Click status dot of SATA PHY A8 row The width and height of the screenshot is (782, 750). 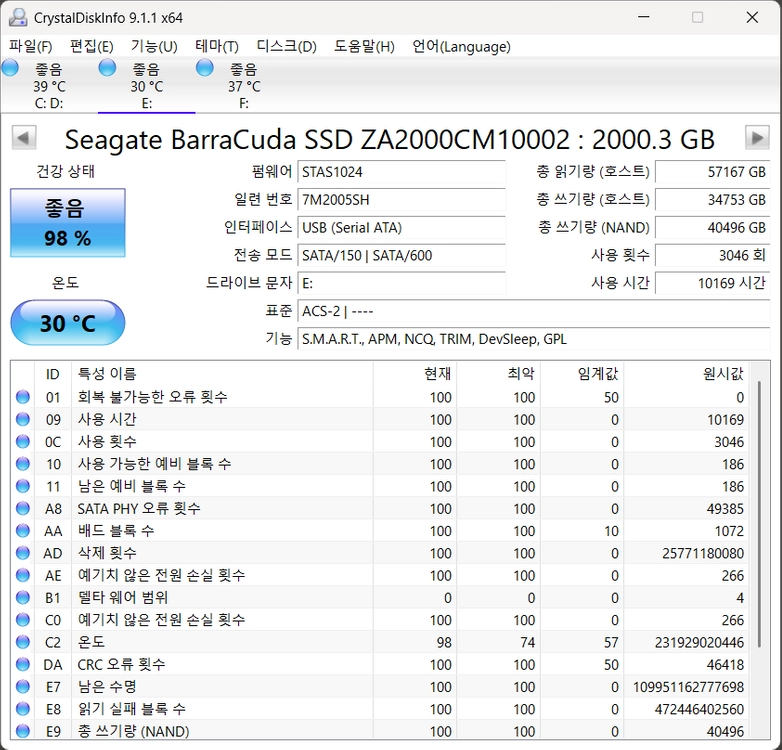click(23, 508)
